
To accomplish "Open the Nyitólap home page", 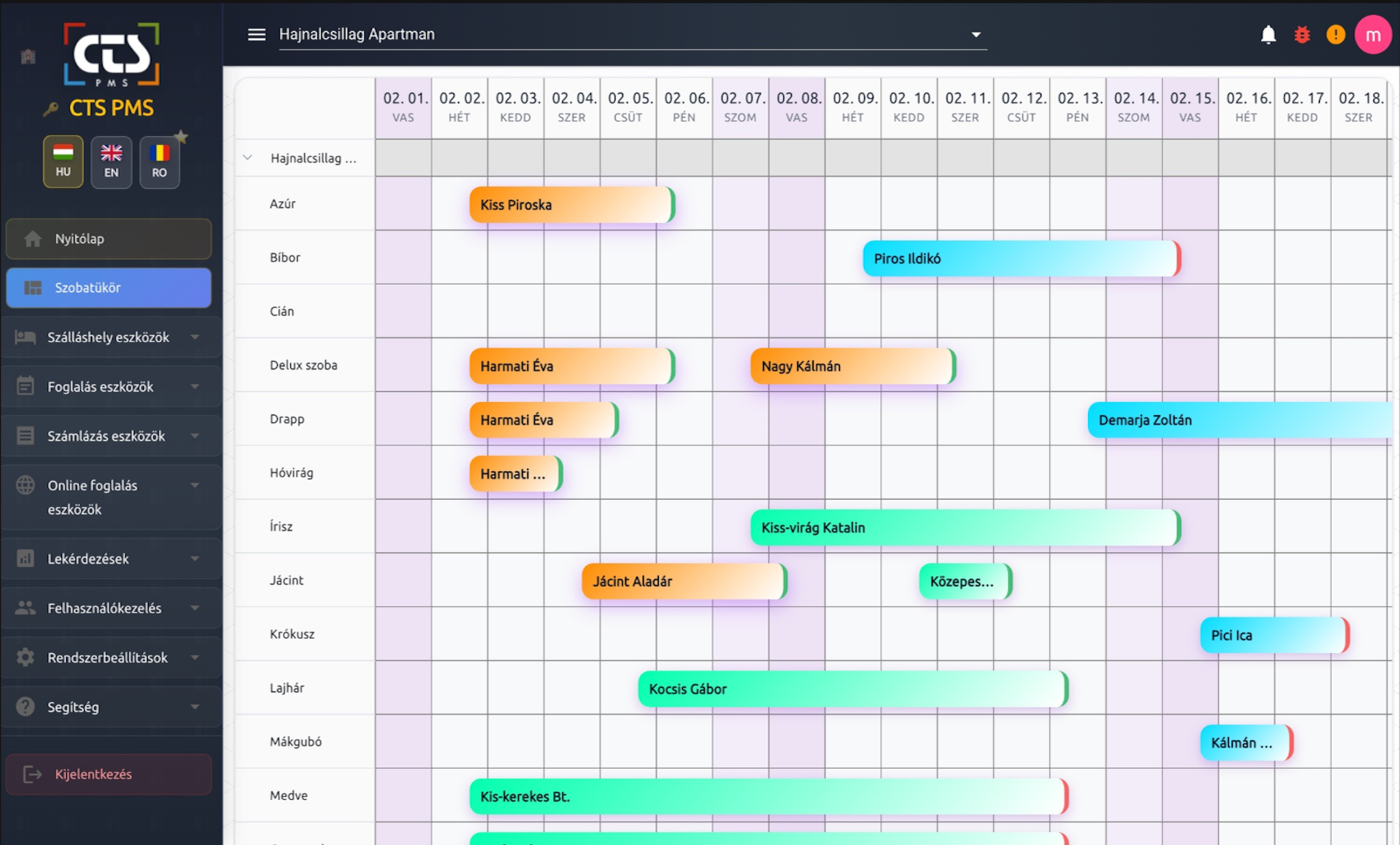I will [x=109, y=239].
